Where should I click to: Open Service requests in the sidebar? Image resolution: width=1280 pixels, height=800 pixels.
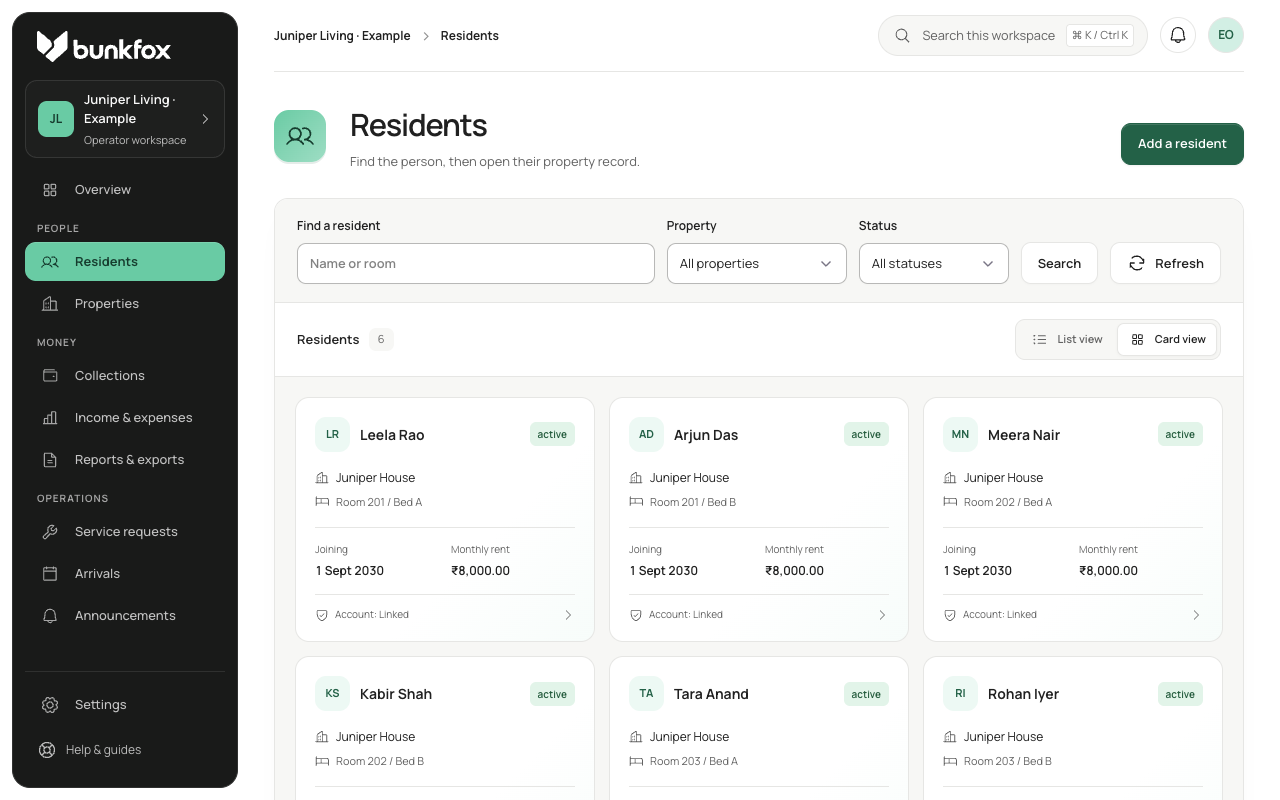click(x=125, y=532)
